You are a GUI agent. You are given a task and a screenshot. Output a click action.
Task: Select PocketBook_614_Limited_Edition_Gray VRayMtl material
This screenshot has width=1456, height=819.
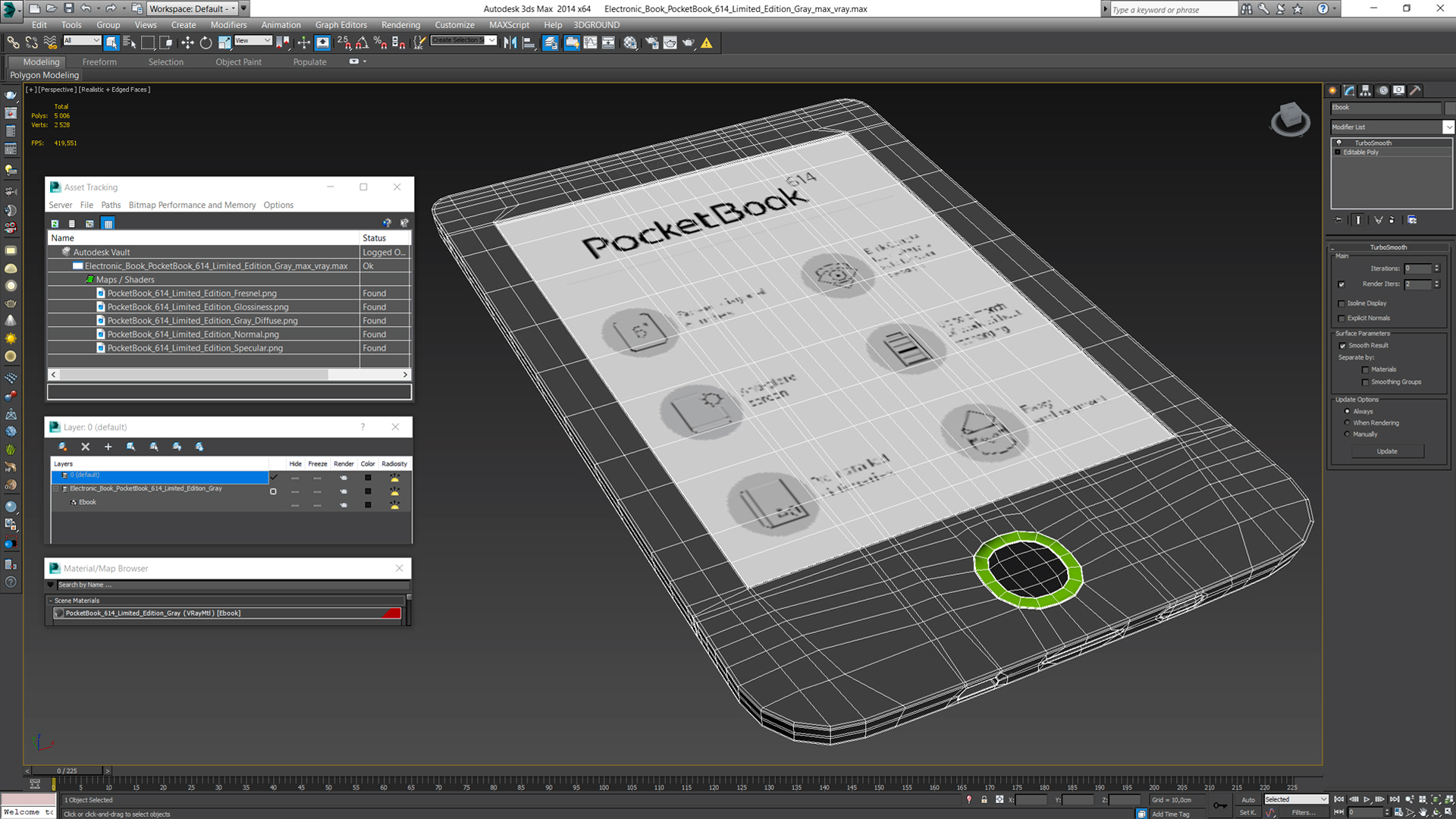coord(227,613)
